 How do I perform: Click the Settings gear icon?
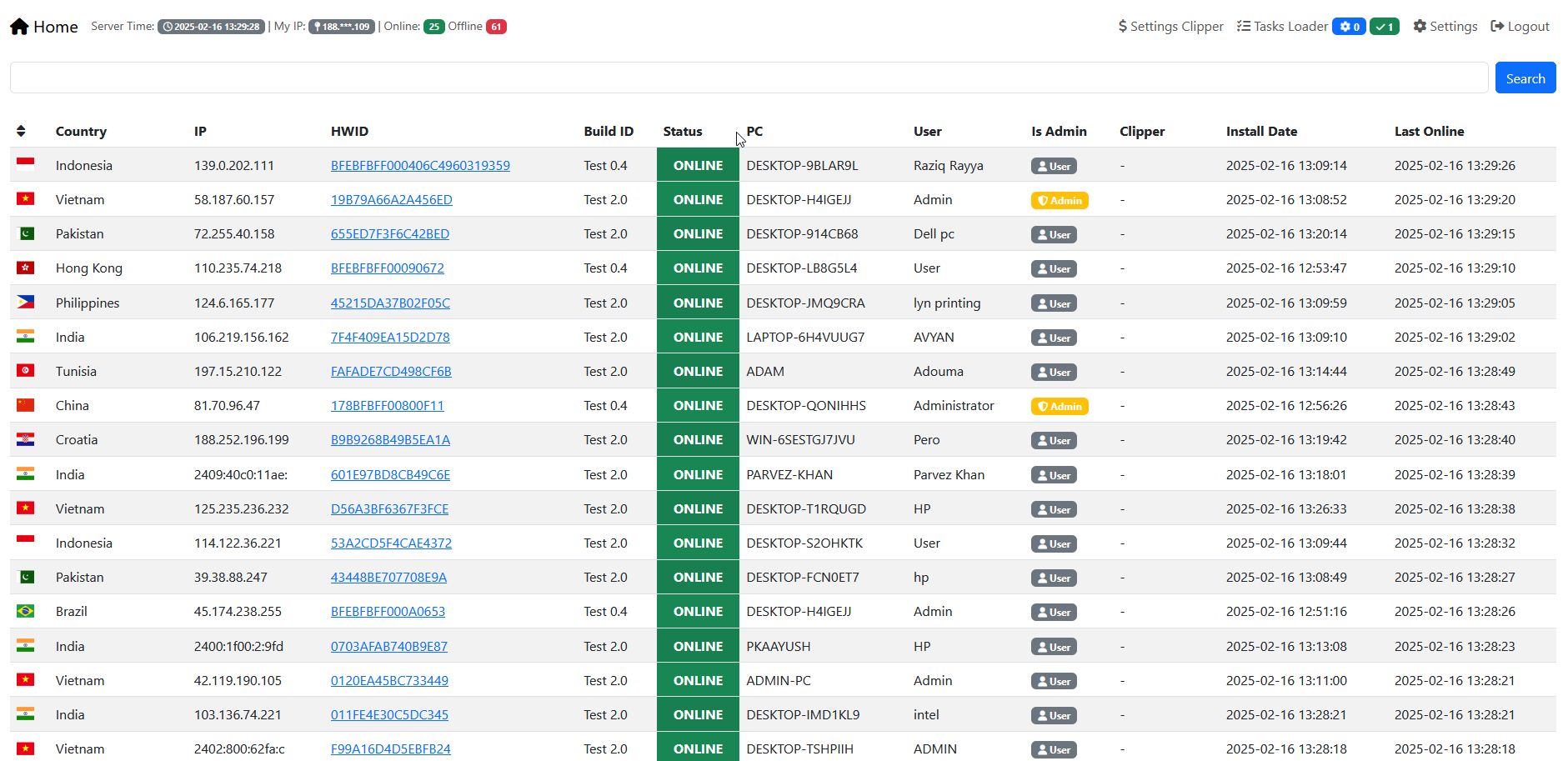tap(1420, 27)
